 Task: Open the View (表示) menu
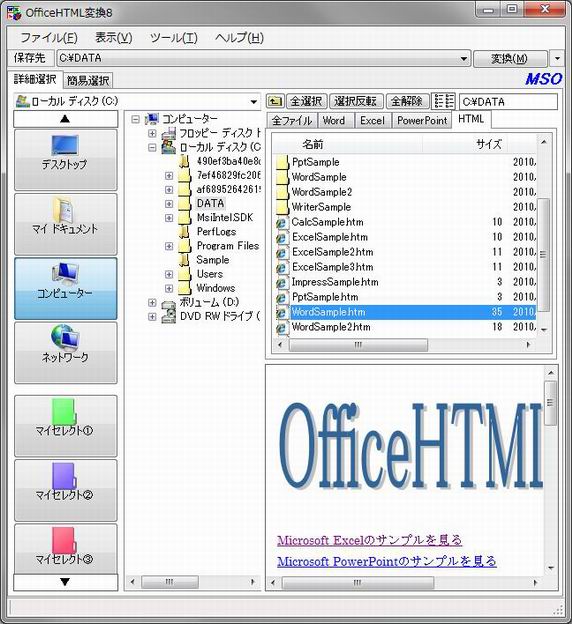pos(114,38)
